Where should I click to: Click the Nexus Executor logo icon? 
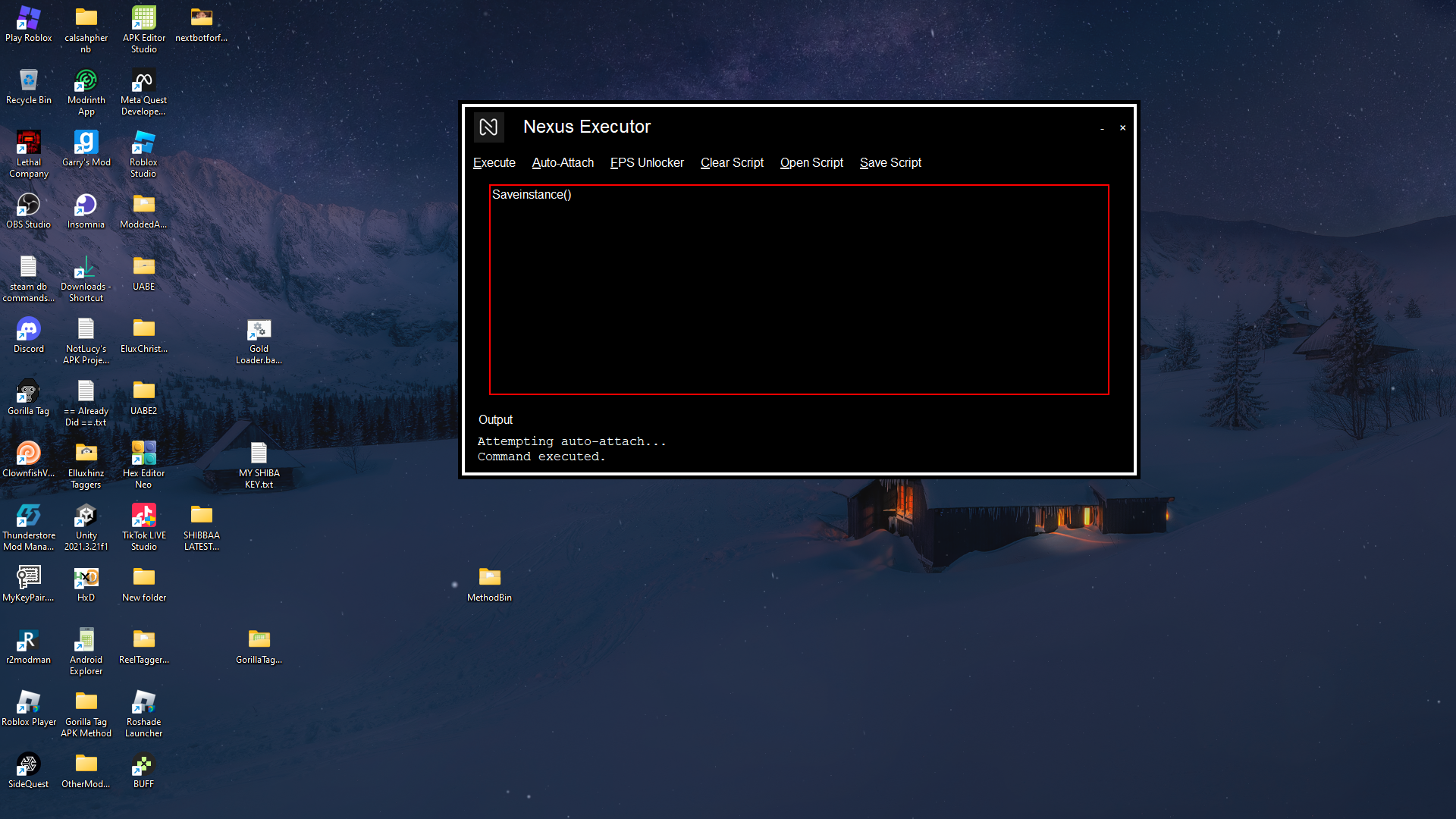point(488,127)
